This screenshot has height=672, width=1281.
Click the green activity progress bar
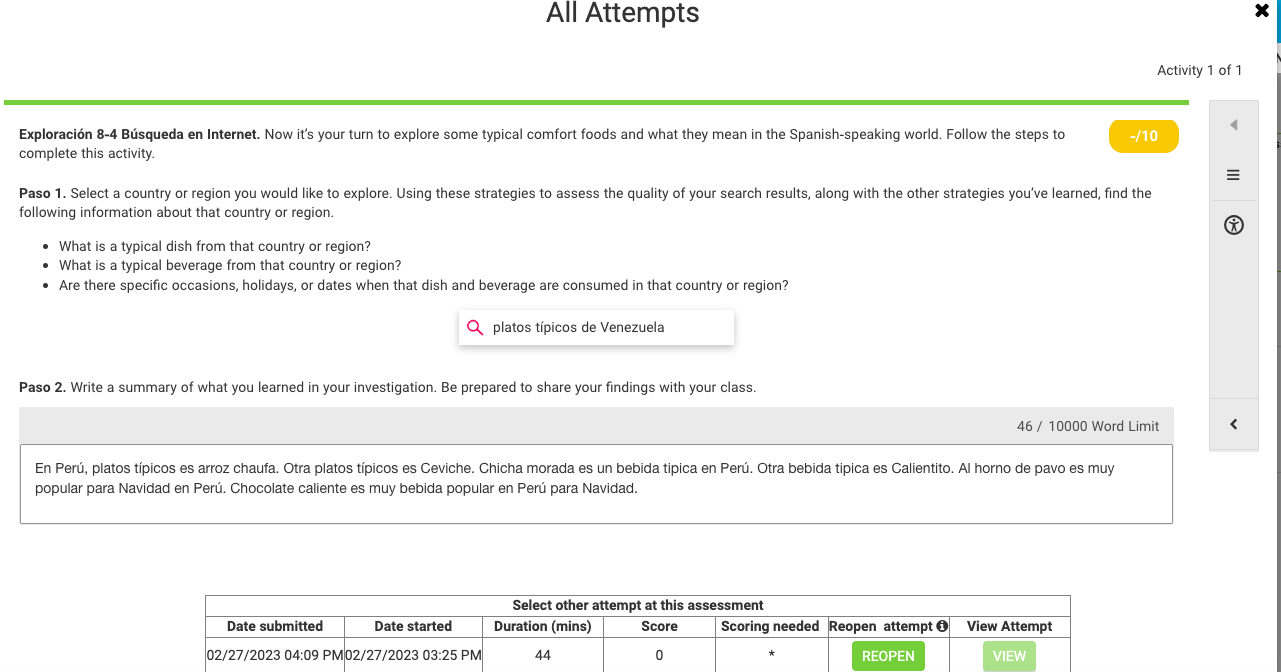(596, 102)
